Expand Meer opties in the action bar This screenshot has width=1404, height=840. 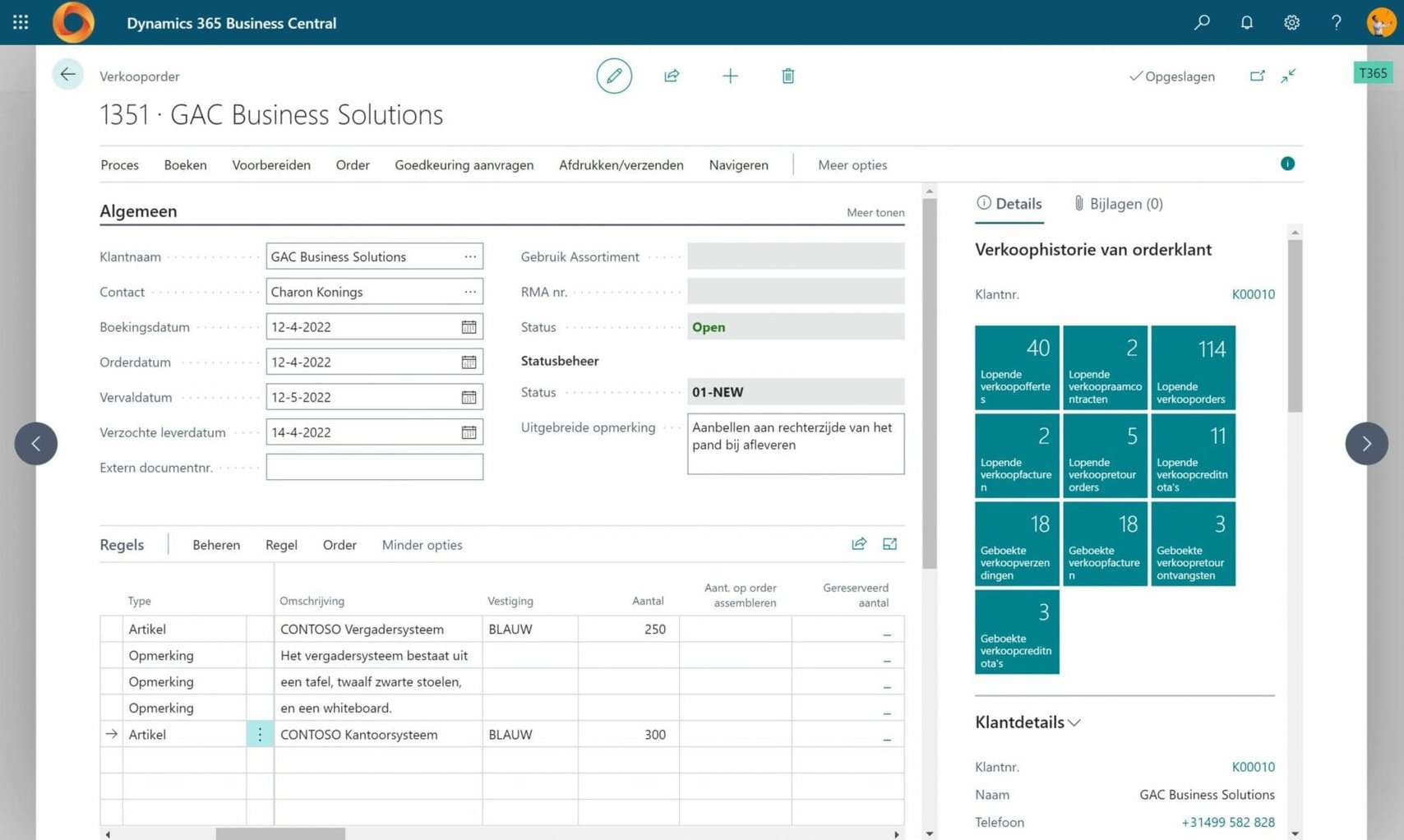pyautogui.click(x=852, y=164)
